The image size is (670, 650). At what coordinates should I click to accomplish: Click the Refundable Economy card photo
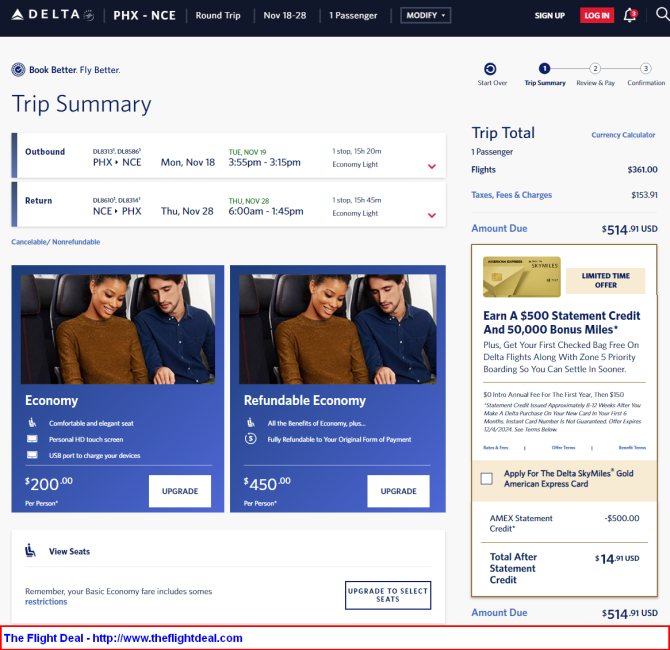point(338,329)
